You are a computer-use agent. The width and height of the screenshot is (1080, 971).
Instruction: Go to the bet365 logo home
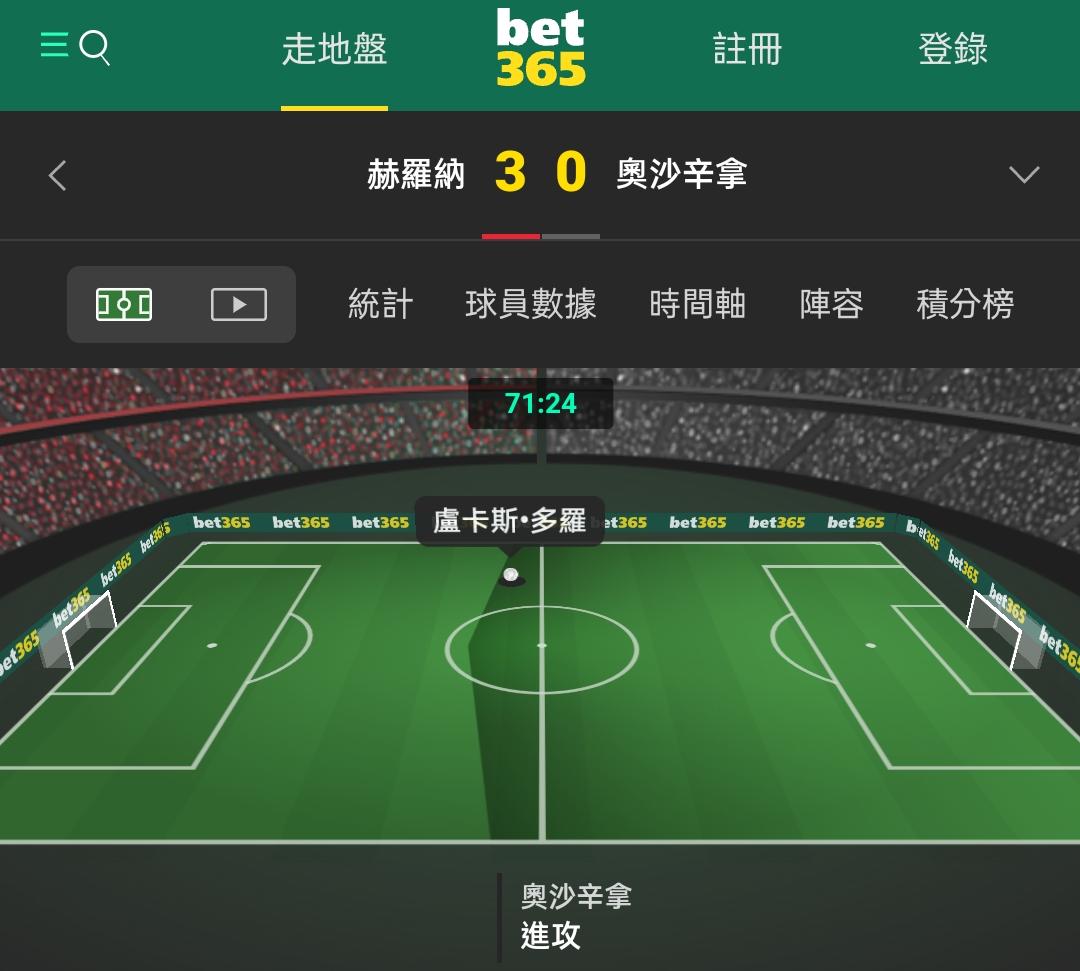click(541, 47)
